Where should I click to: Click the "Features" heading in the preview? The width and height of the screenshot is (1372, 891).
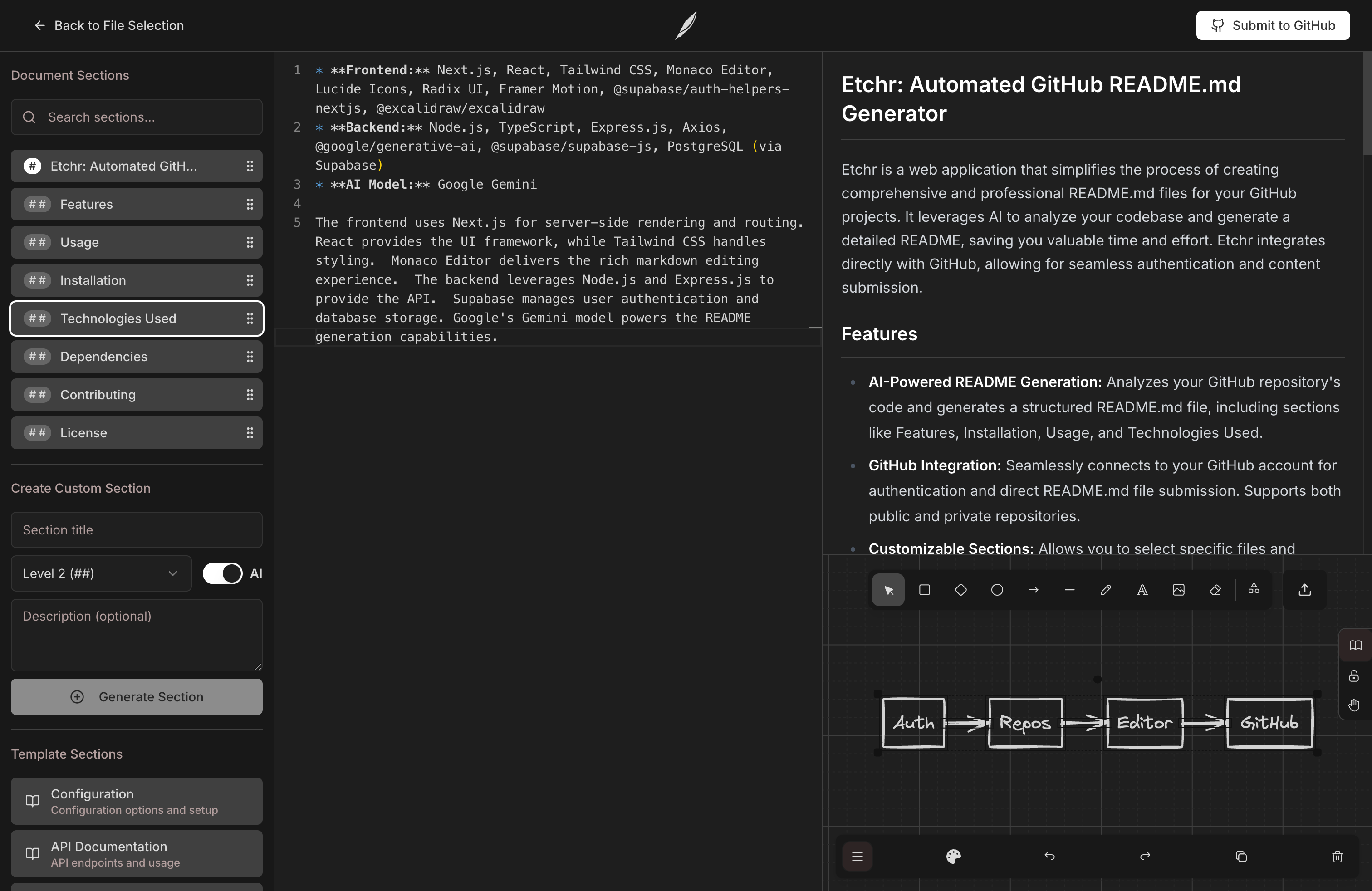(x=879, y=334)
